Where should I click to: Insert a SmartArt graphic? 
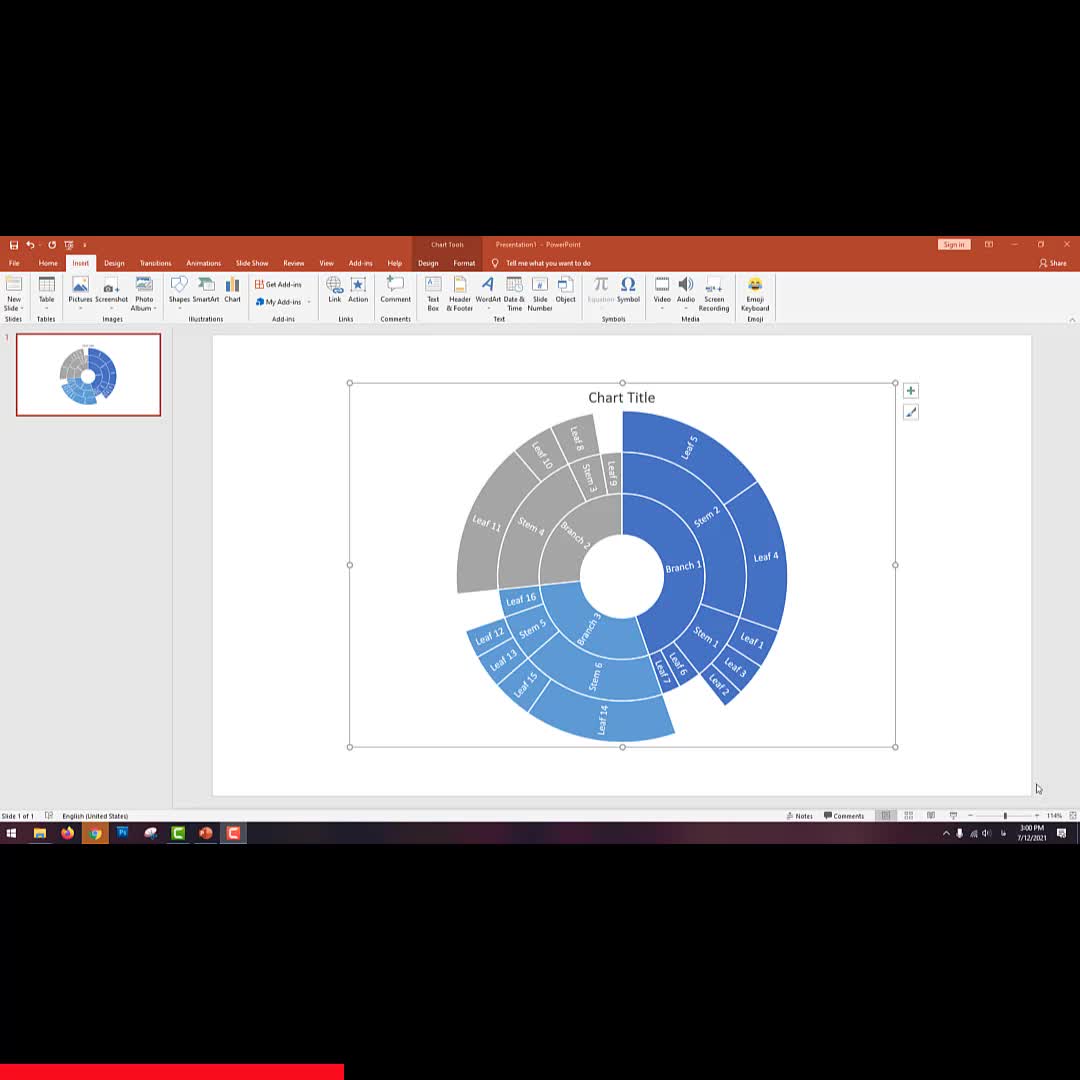206,290
